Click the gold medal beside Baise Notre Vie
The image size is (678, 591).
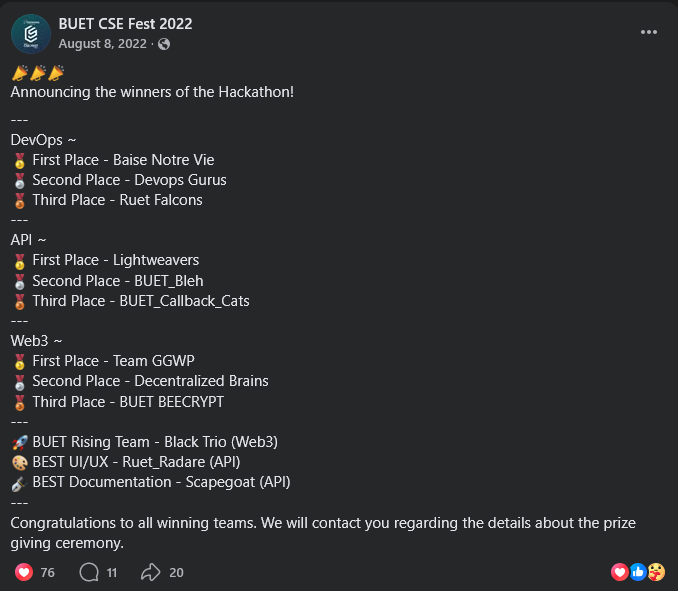pyautogui.click(x=19, y=160)
